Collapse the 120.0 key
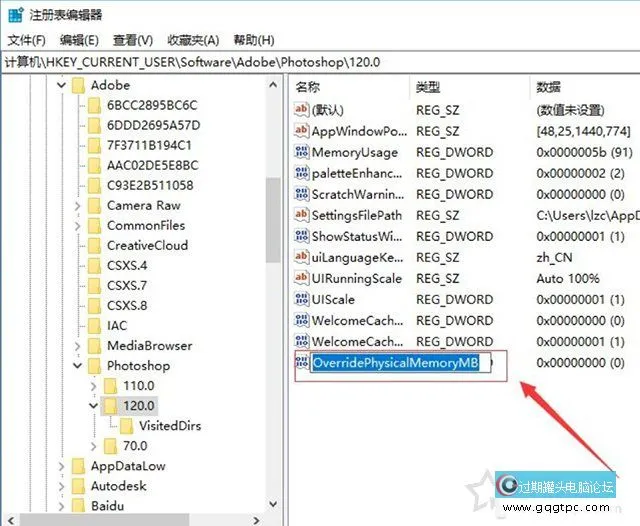The height and width of the screenshot is (526, 640). (x=93, y=406)
